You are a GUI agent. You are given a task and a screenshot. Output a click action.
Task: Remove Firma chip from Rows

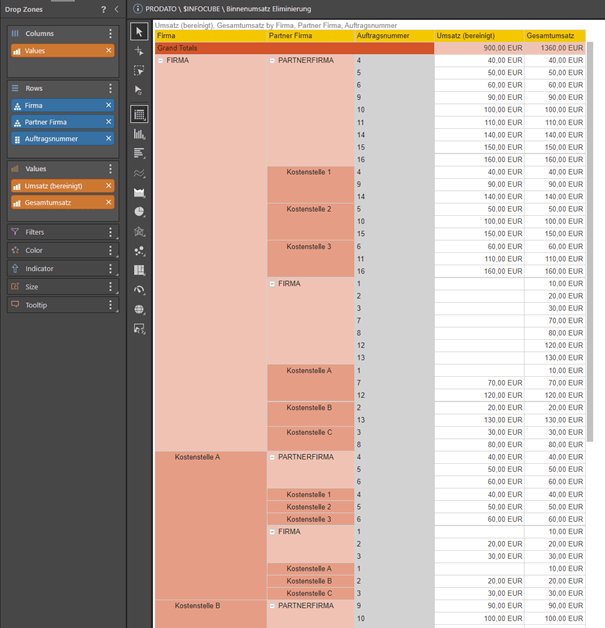click(109, 105)
